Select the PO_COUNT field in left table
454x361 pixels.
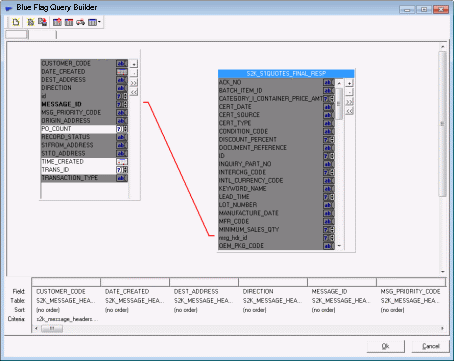tap(84, 129)
